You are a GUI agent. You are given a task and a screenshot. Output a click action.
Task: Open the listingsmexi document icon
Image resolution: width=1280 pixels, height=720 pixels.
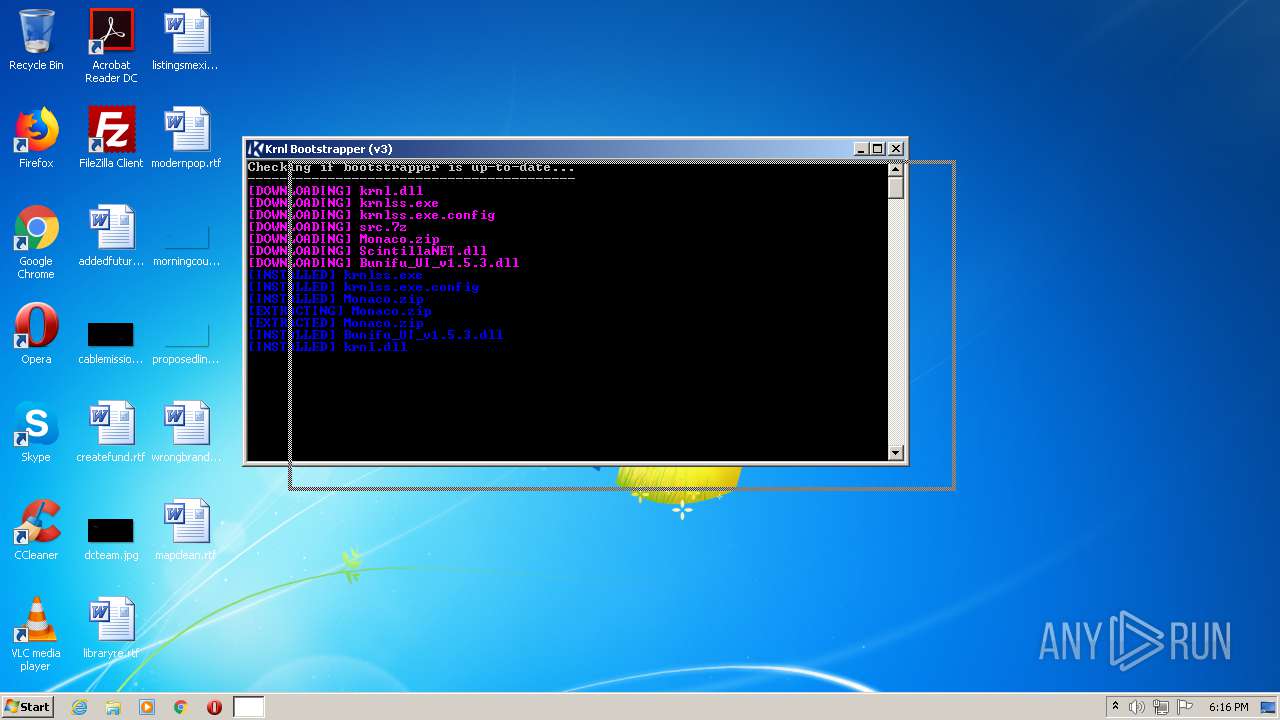186,41
